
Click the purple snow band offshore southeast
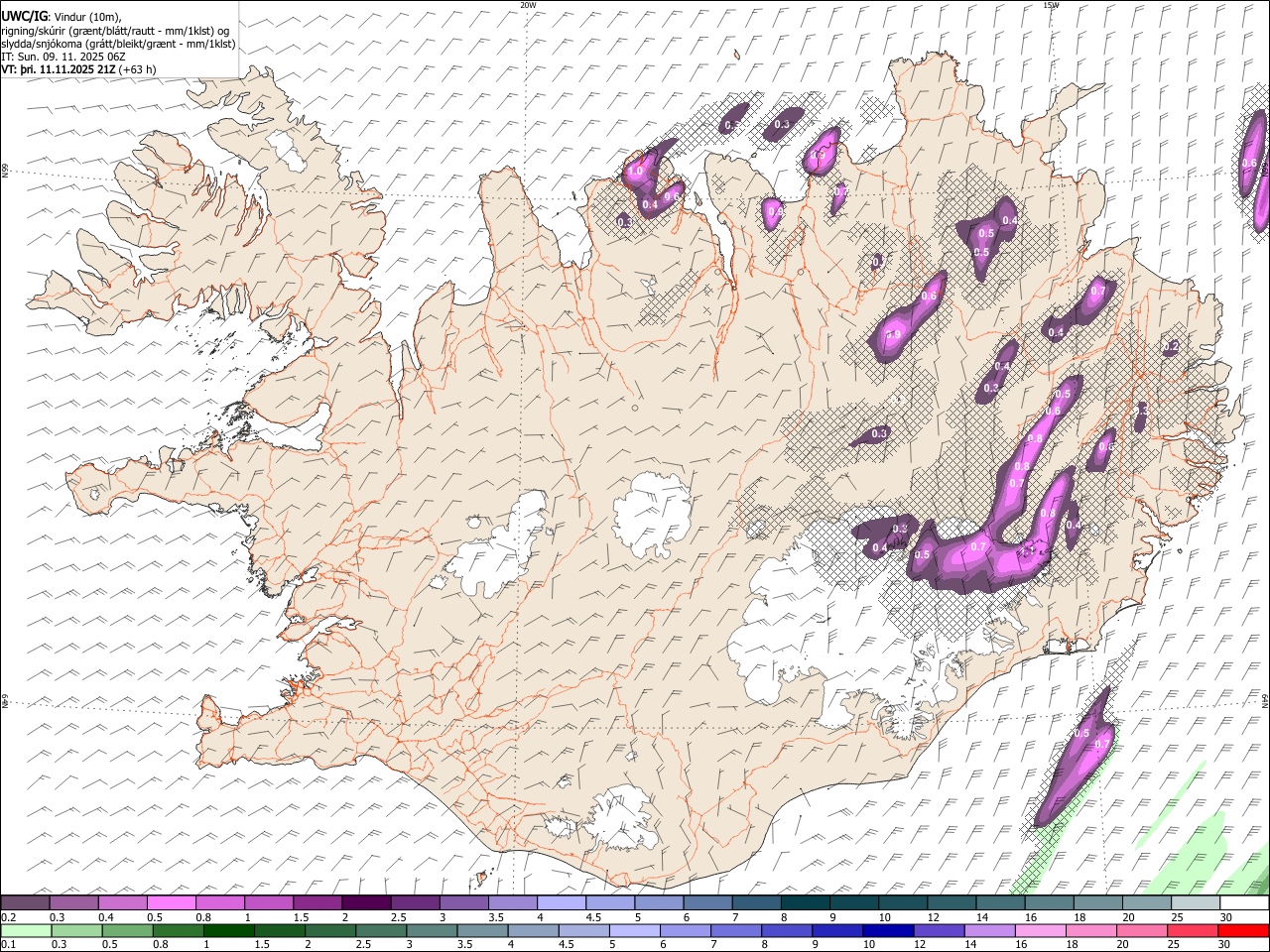[x=1074, y=759]
